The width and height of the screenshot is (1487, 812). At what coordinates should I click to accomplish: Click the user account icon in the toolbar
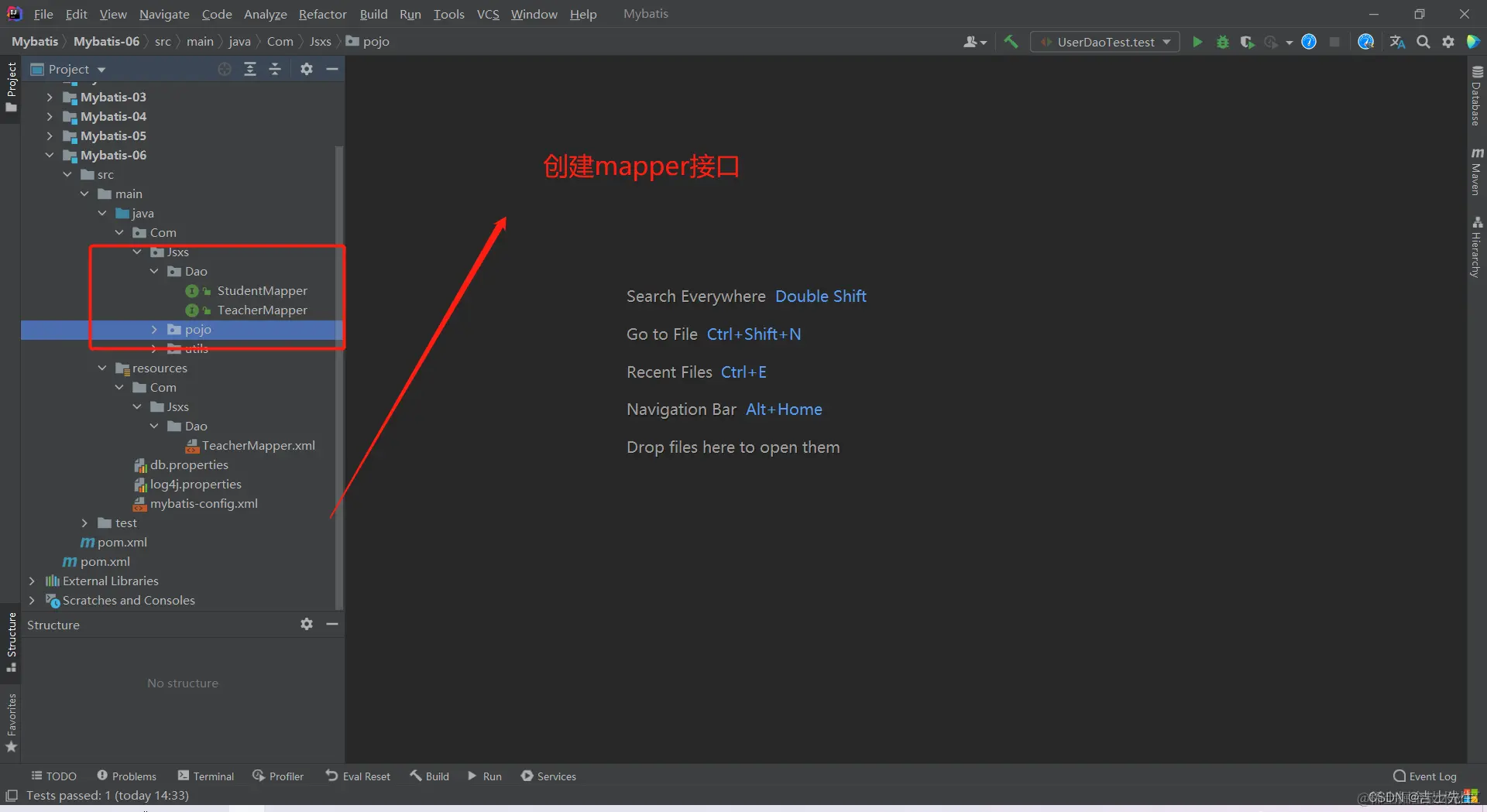tap(974, 42)
